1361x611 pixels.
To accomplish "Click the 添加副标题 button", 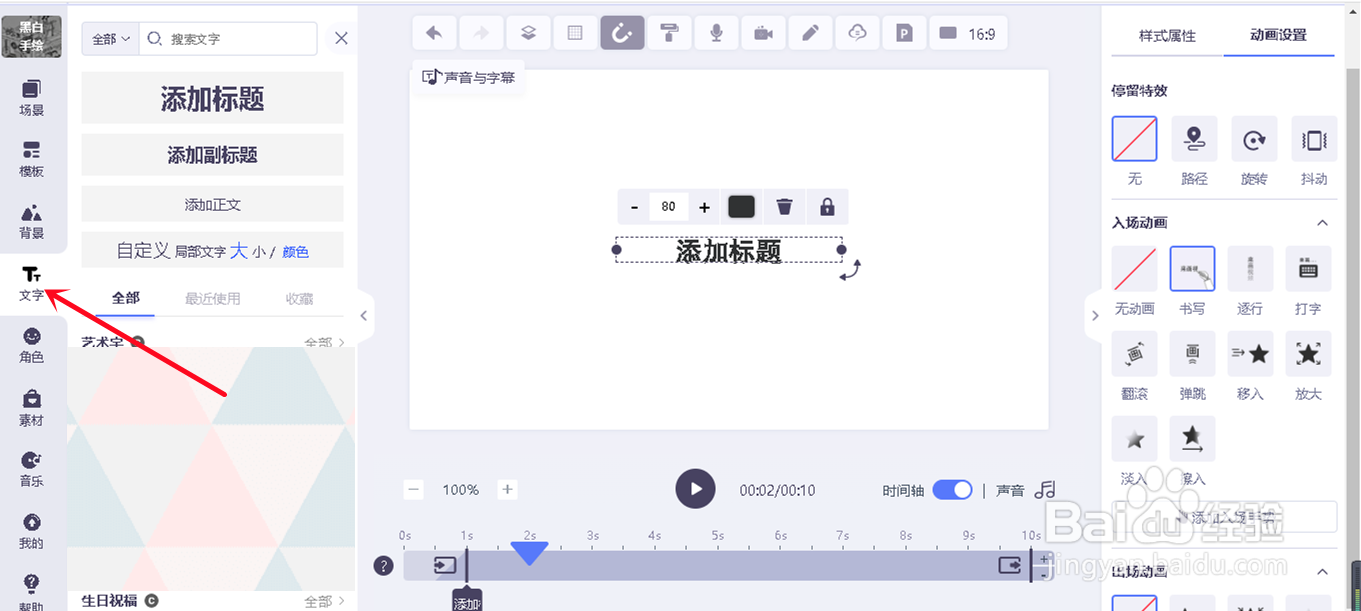I will click(x=212, y=154).
